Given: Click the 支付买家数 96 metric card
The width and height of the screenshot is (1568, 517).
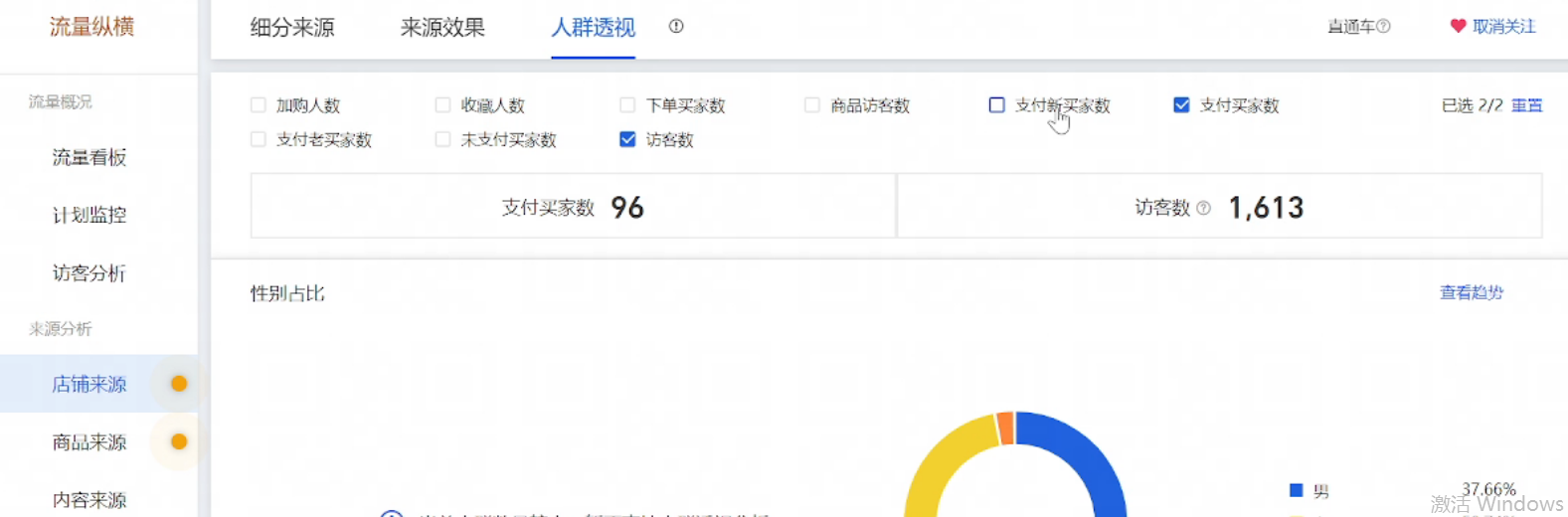Looking at the screenshot, I should click(573, 206).
